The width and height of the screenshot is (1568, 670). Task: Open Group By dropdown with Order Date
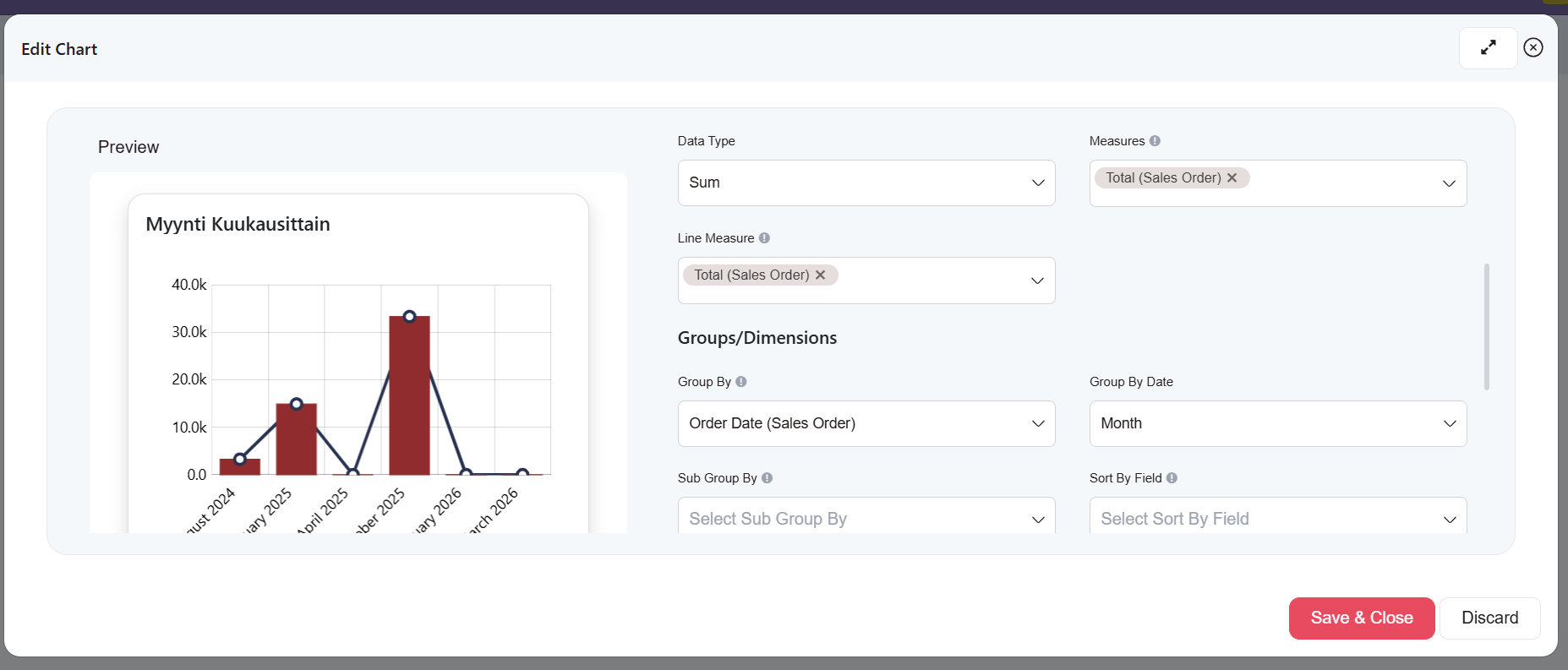[x=866, y=423]
